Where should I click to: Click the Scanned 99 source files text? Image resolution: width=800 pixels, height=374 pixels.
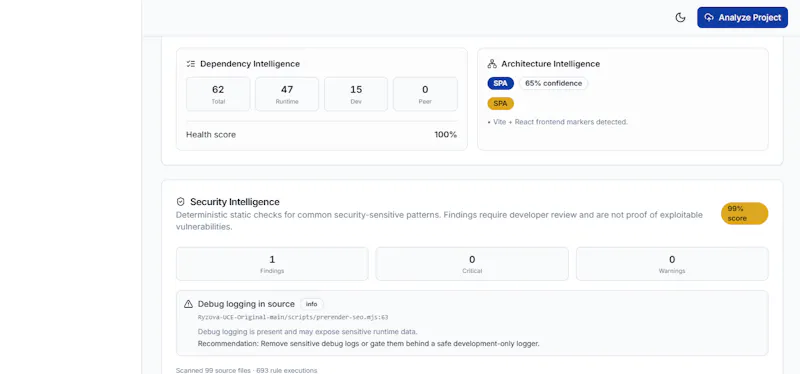(x=246, y=370)
